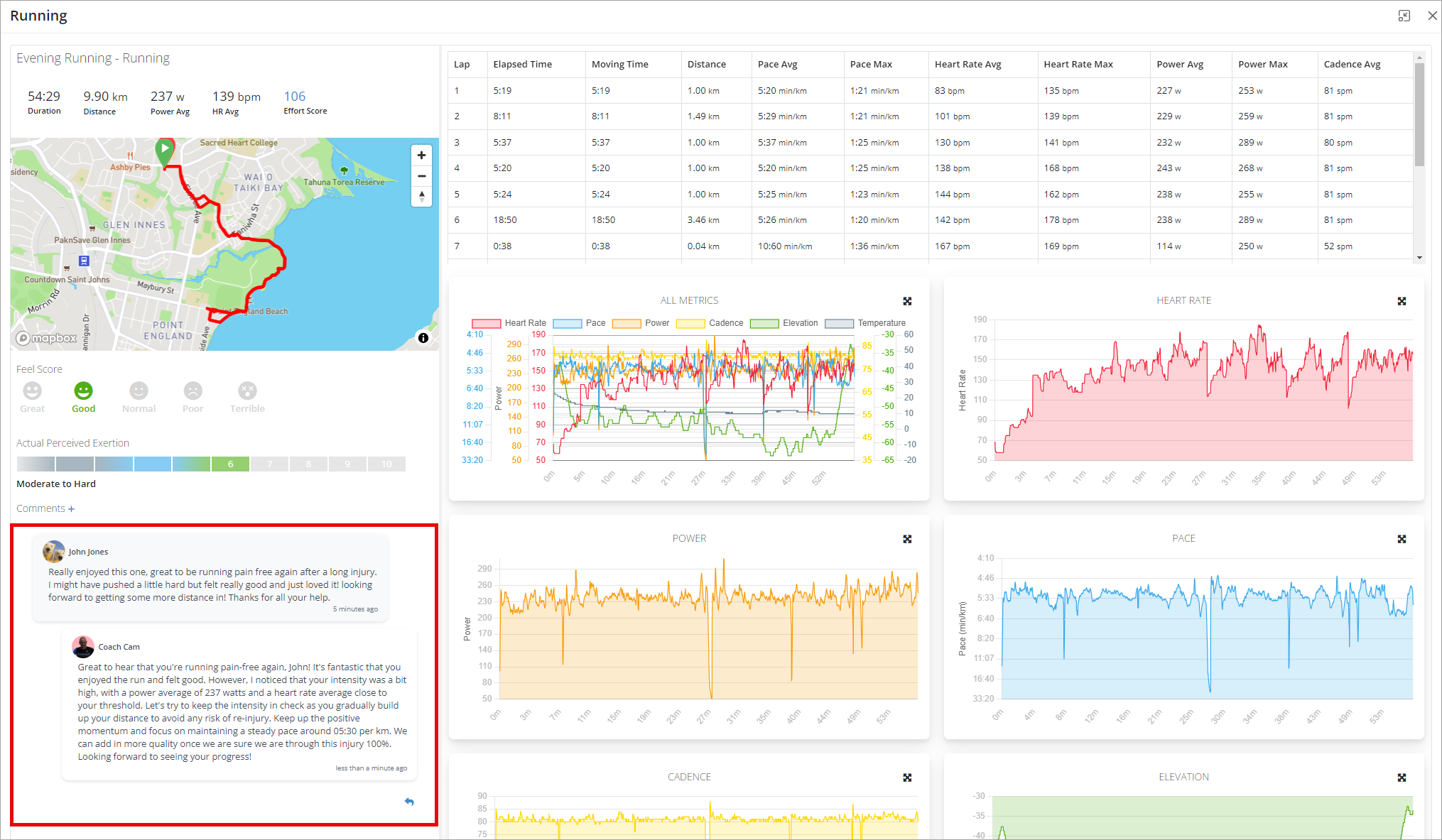Open John Jones's avatar
This screenshot has height=840, width=1442.
pos(54,552)
